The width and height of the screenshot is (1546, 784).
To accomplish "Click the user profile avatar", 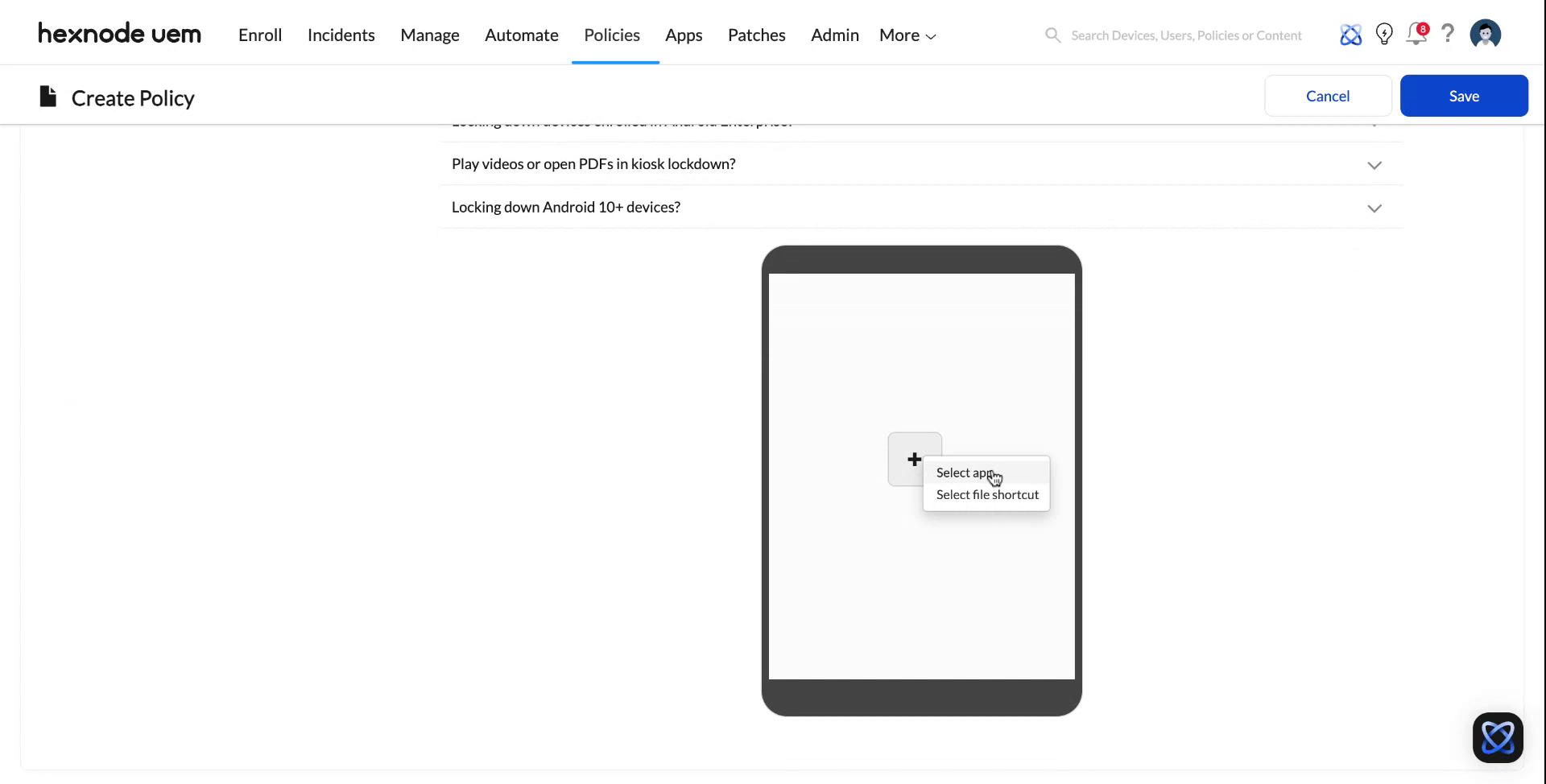I will pos(1486,35).
